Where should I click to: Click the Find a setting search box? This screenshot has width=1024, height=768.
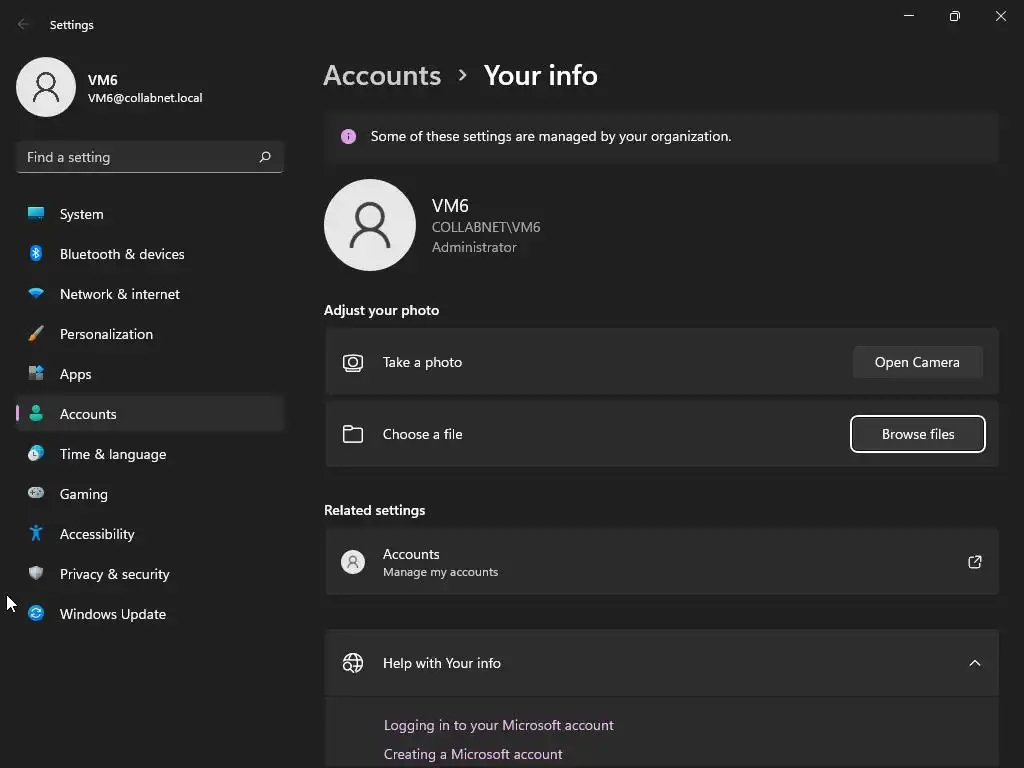[138, 157]
